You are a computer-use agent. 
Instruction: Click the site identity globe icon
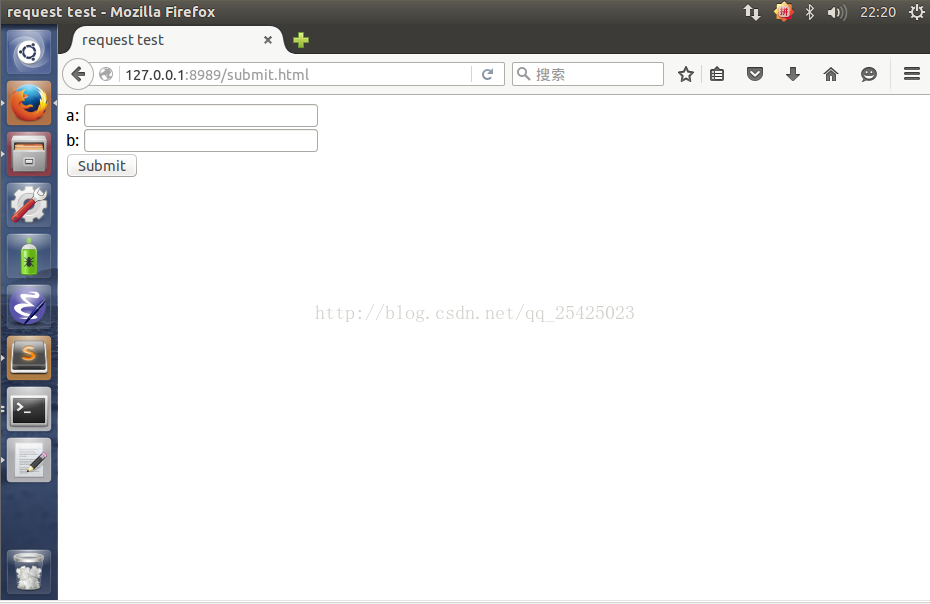tap(106, 74)
